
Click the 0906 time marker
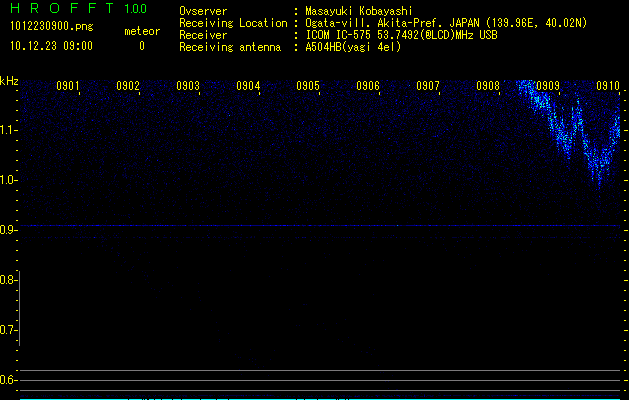point(368,86)
